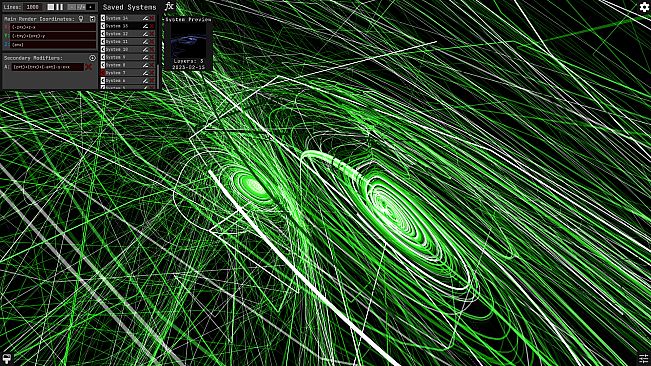Click the middle speed value button
651x366 pixels.
tap(81, 7)
